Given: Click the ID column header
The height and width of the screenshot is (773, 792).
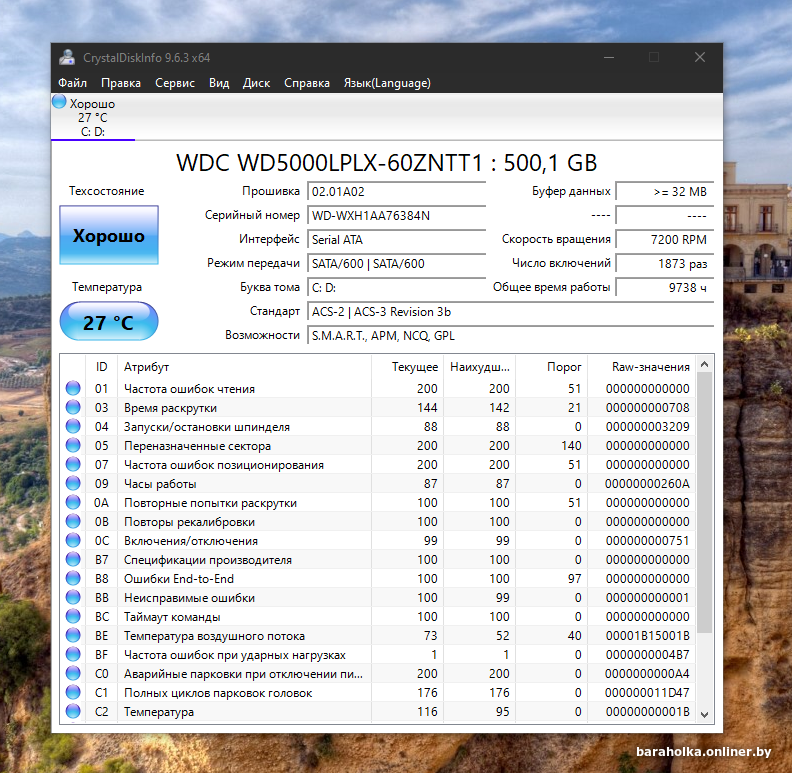Looking at the screenshot, I should 102,367.
